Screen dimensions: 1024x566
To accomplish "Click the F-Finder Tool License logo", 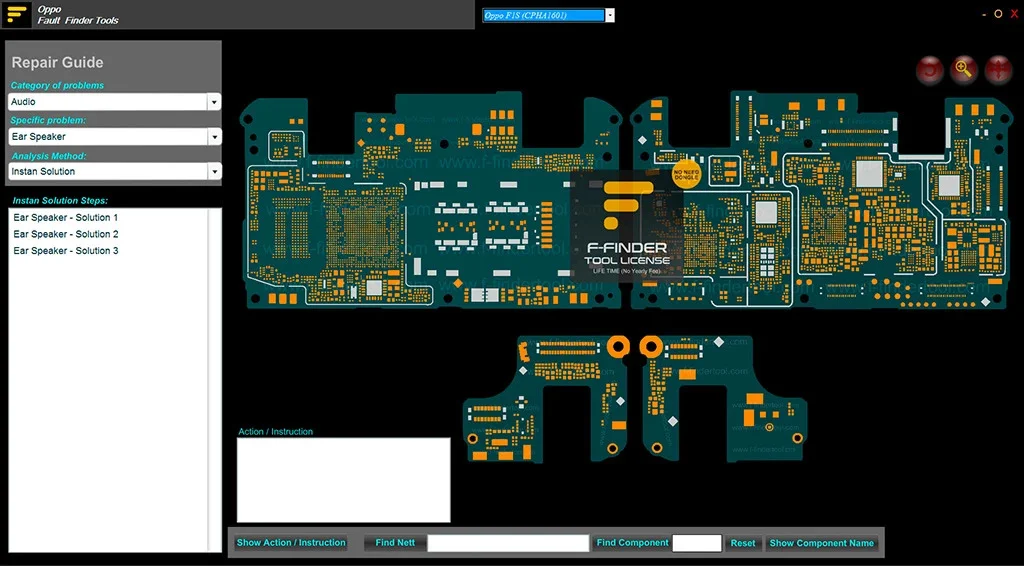I will click(x=626, y=226).
